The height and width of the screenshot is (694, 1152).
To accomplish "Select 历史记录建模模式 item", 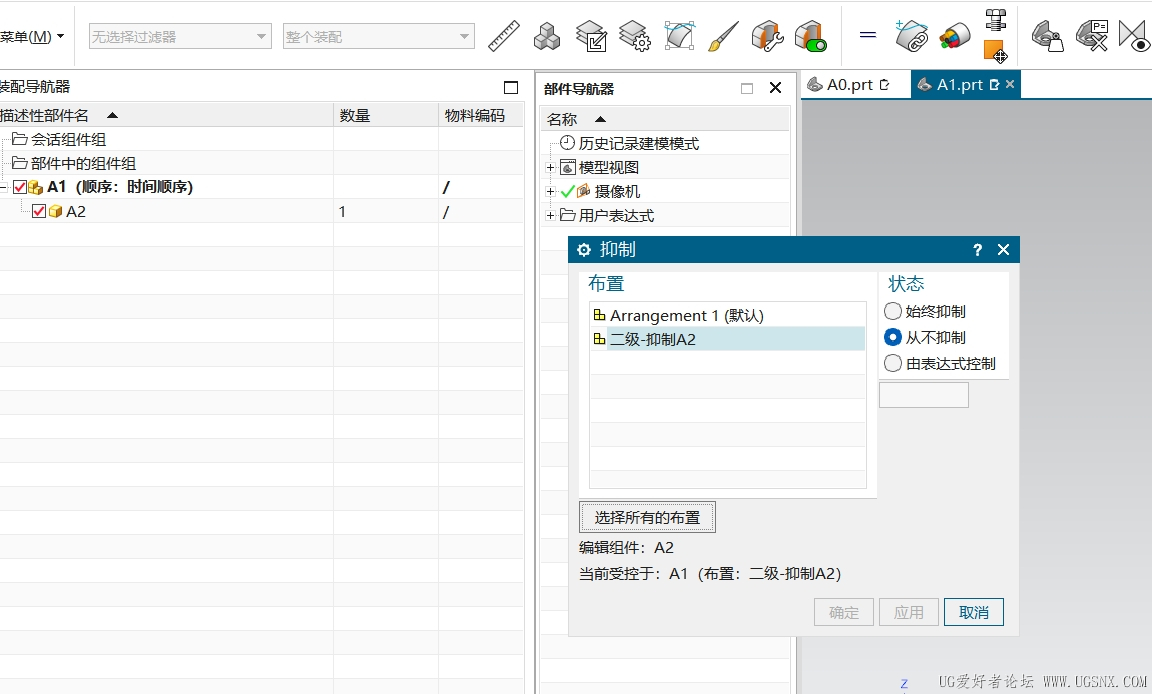I will (x=638, y=143).
